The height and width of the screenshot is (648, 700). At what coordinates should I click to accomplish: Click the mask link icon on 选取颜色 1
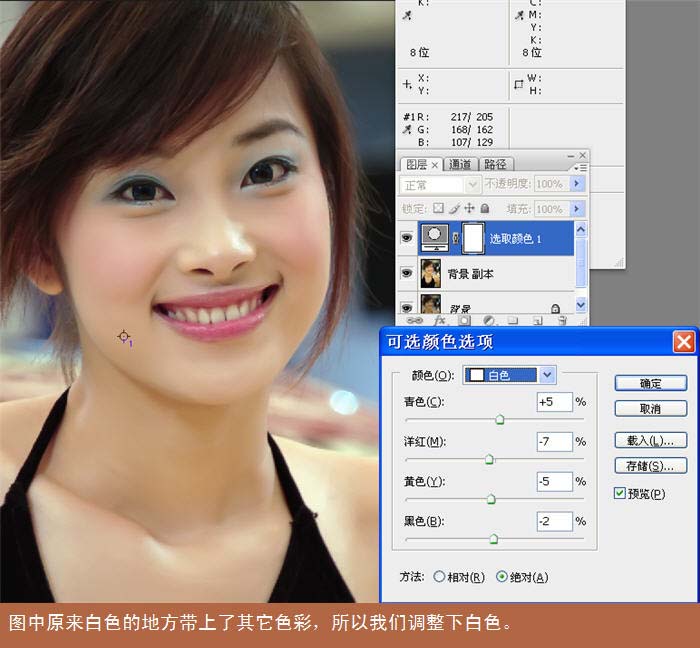click(x=455, y=238)
